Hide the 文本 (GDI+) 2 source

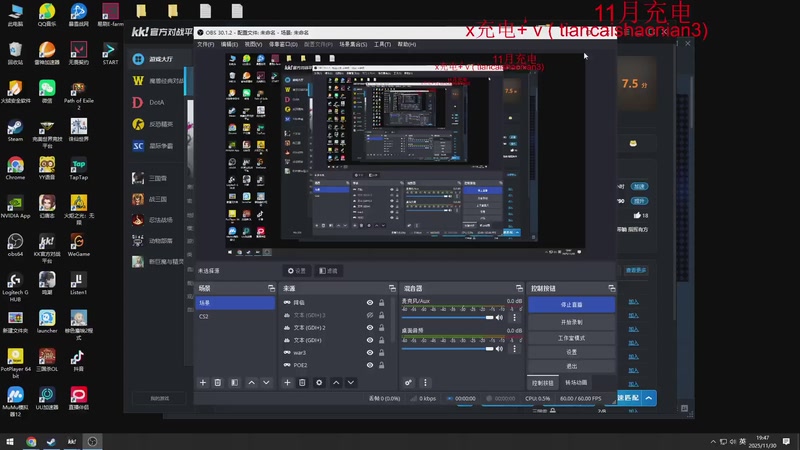point(370,328)
